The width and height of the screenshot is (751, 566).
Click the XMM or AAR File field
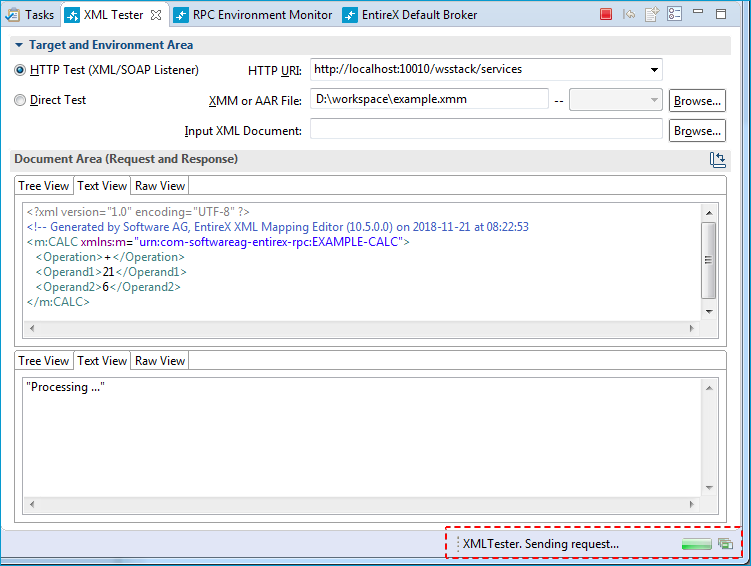[x=429, y=99]
